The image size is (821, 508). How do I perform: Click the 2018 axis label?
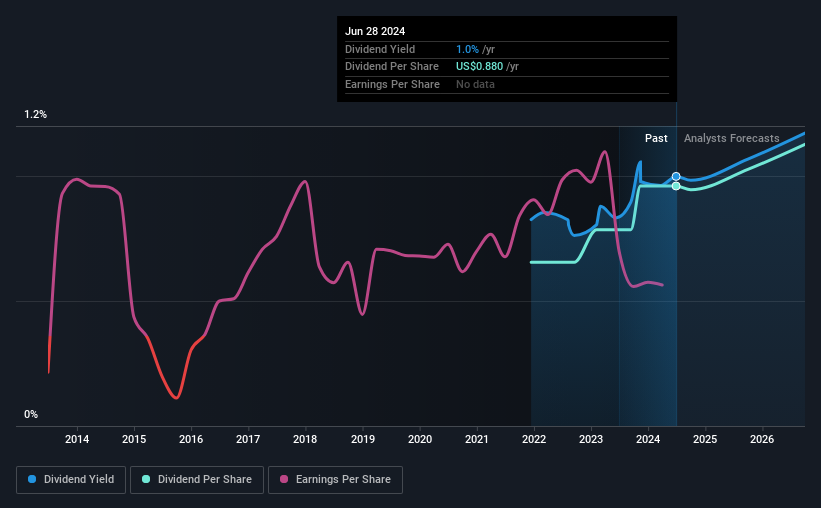[x=305, y=439]
